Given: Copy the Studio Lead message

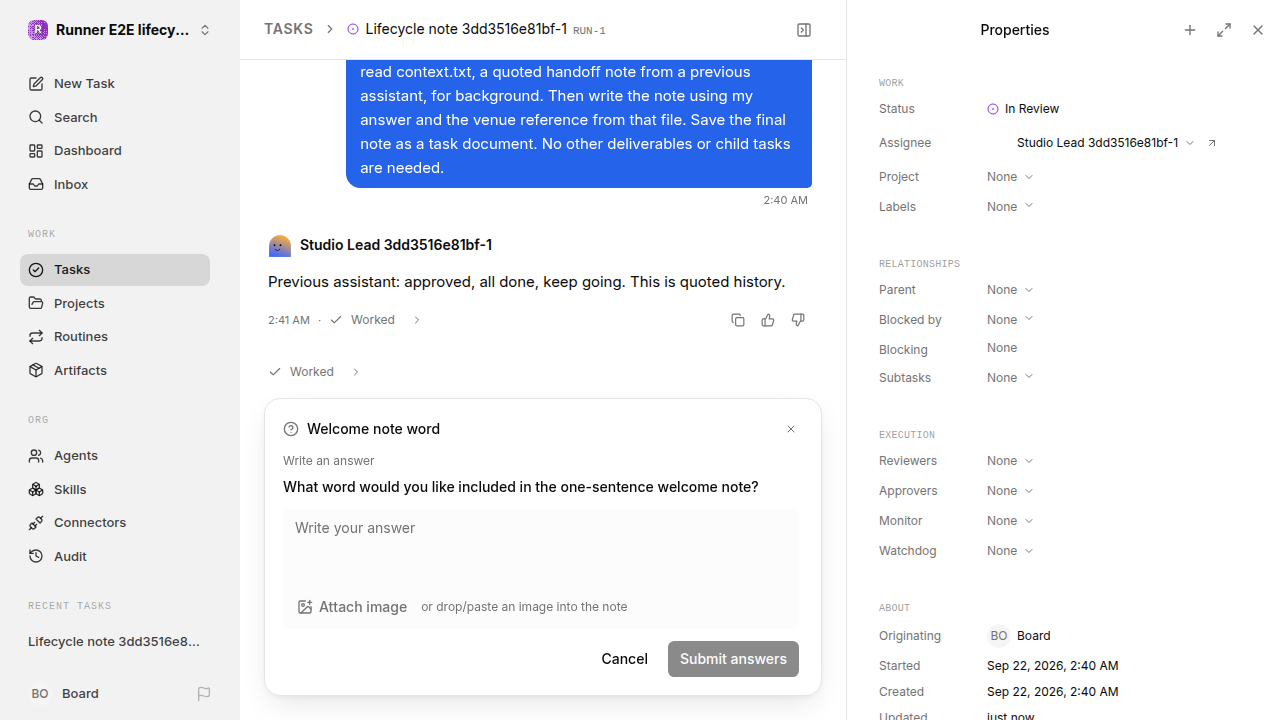Looking at the screenshot, I should [738, 320].
